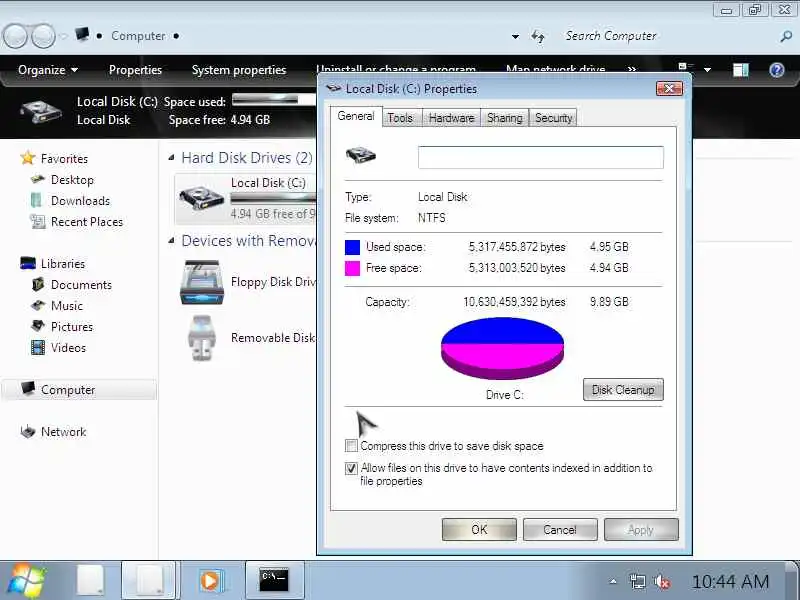Open the Organize dropdown menu
The height and width of the screenshot is (600, 800).
pos(47,69)
